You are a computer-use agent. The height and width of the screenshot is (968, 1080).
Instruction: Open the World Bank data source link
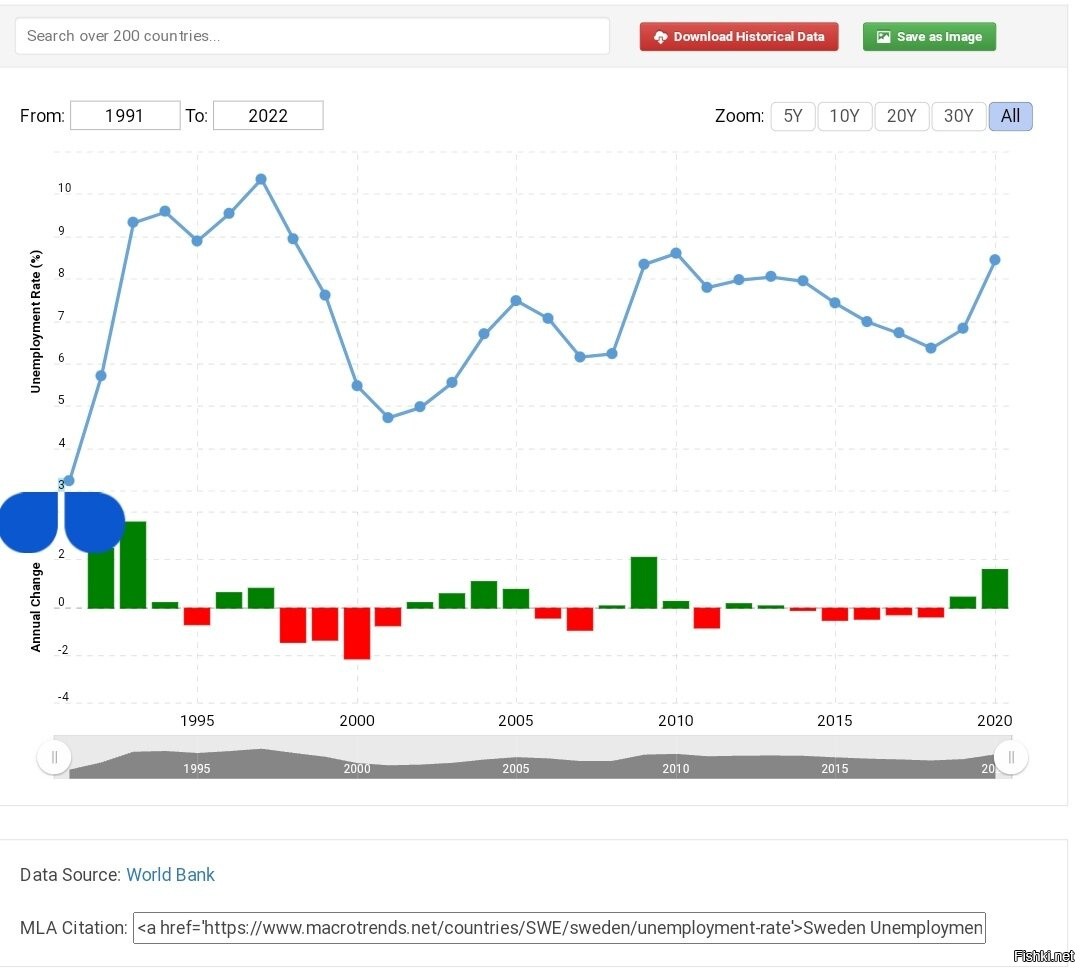(x=170, y=875)
